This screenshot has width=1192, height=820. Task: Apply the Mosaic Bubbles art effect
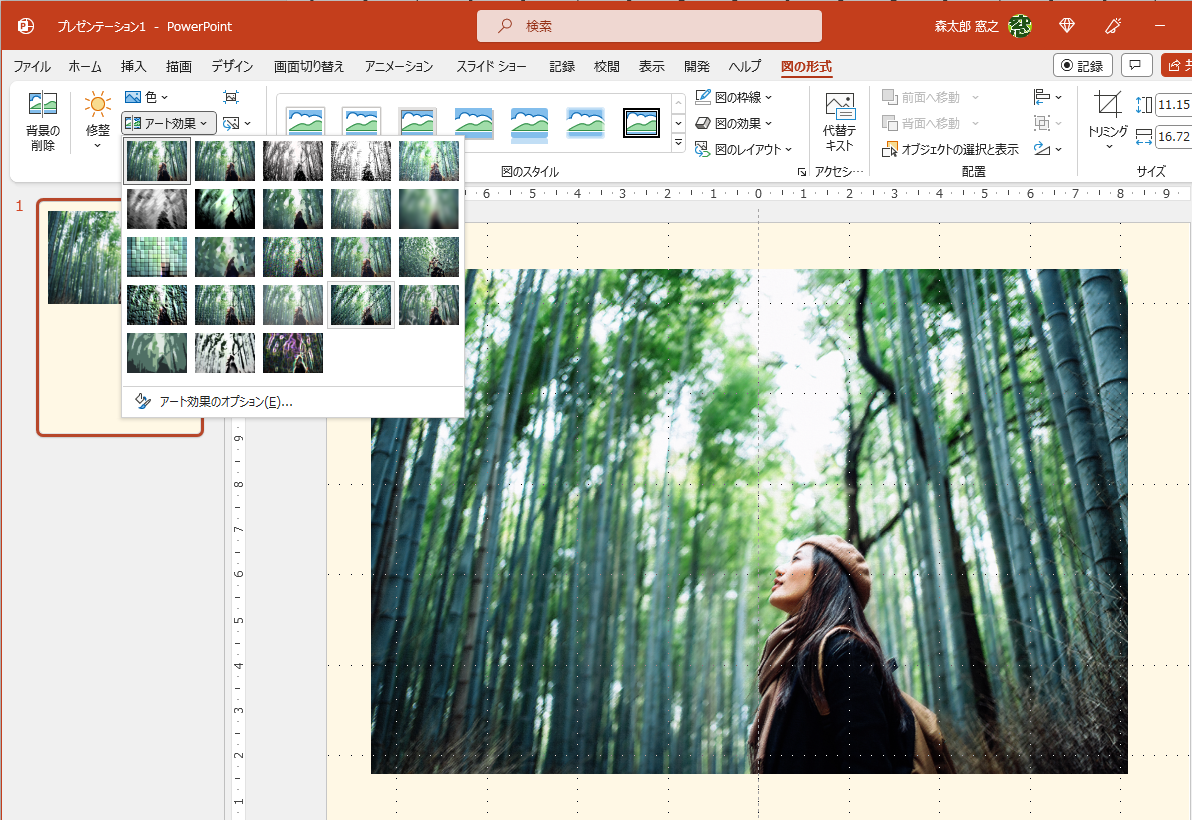[x=361, y=257]
